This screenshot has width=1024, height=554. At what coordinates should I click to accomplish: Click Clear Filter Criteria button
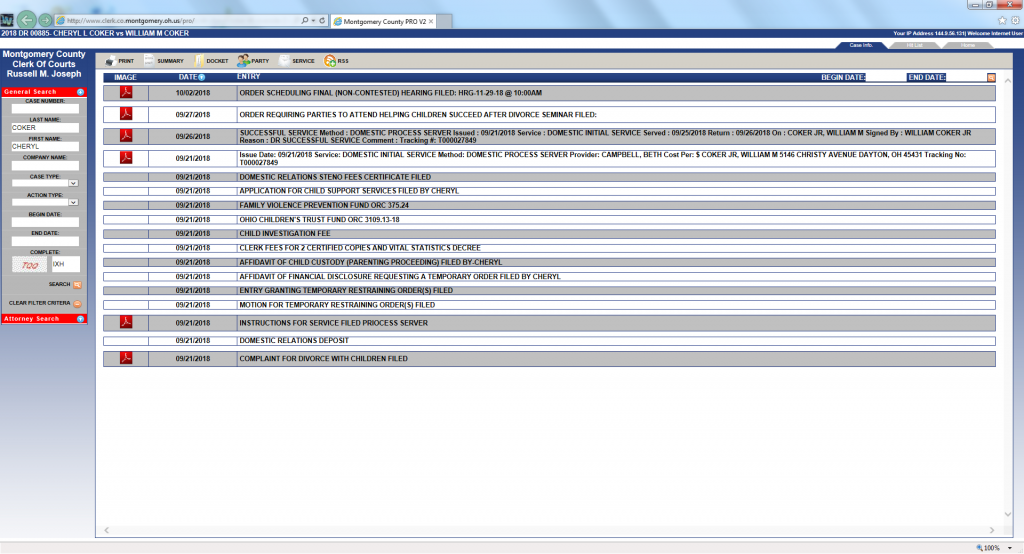tap(77, 303)
